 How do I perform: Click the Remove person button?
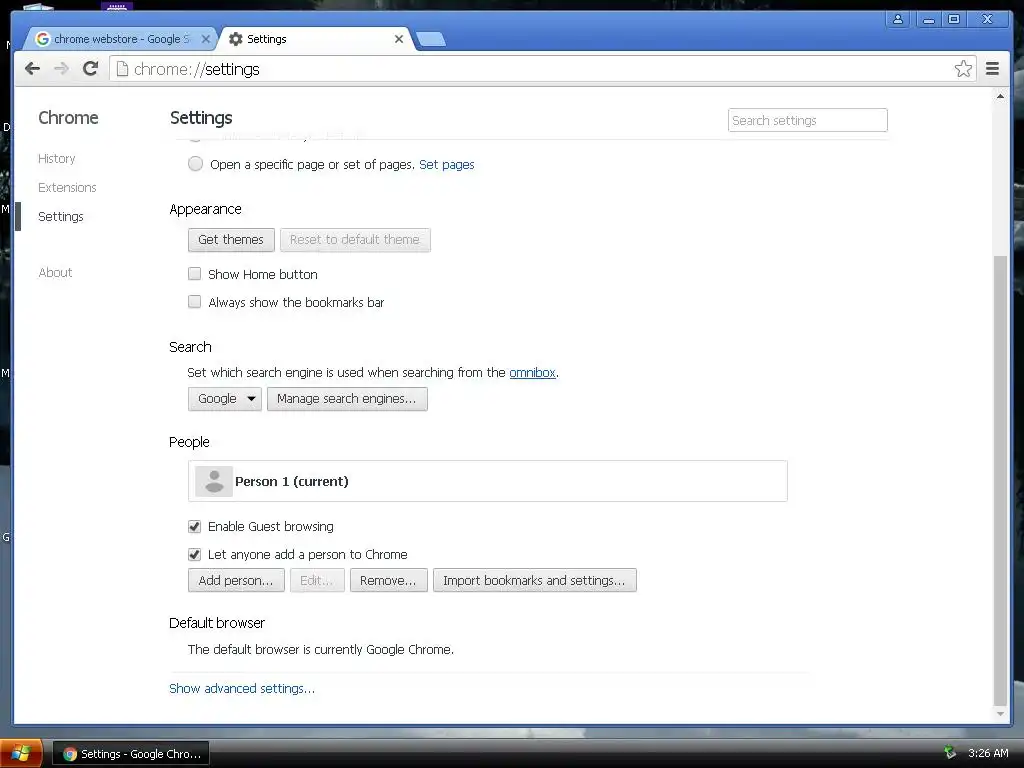click(389, 580)
